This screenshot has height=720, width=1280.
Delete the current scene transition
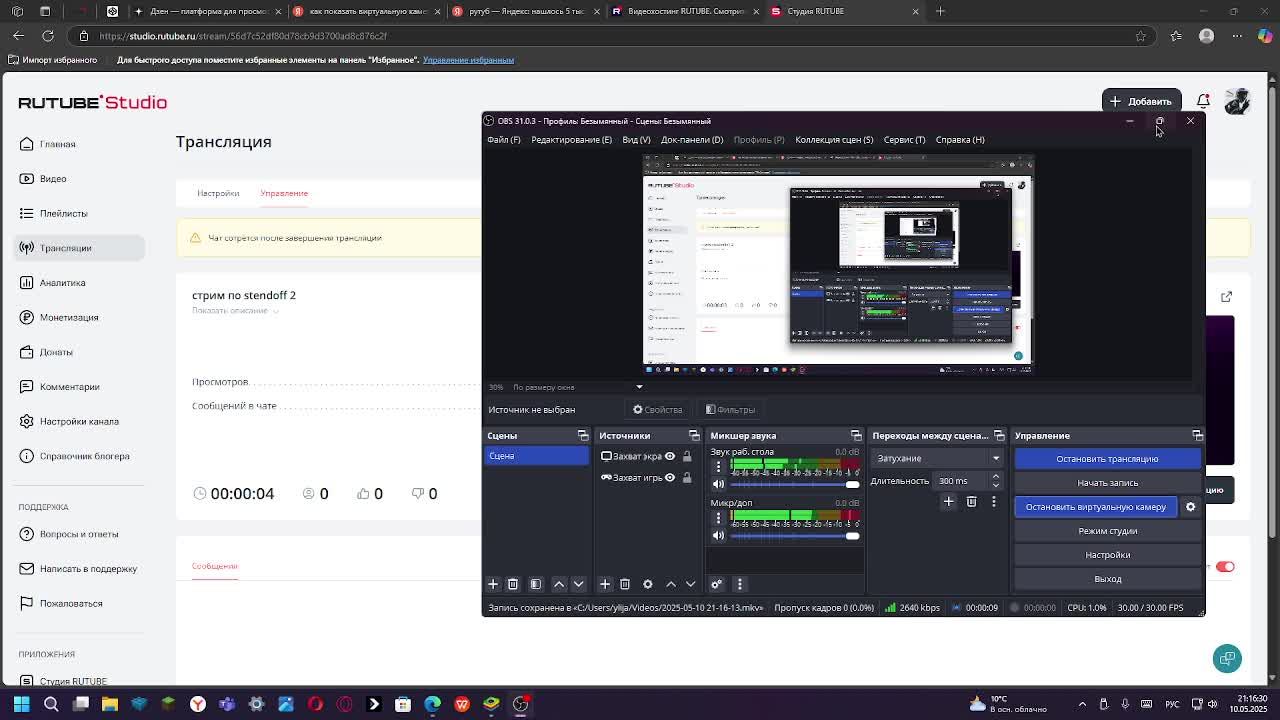tap(971, 502)
